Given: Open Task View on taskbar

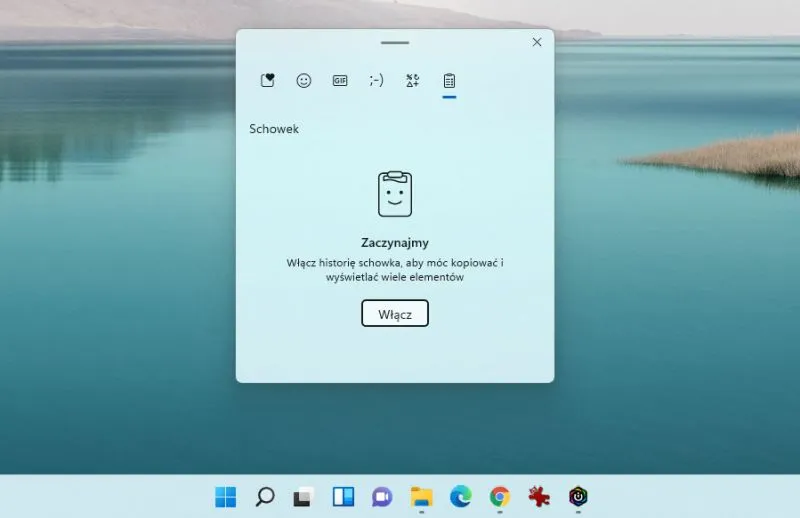Looking at the screenshot, I should tap(304, 497).
